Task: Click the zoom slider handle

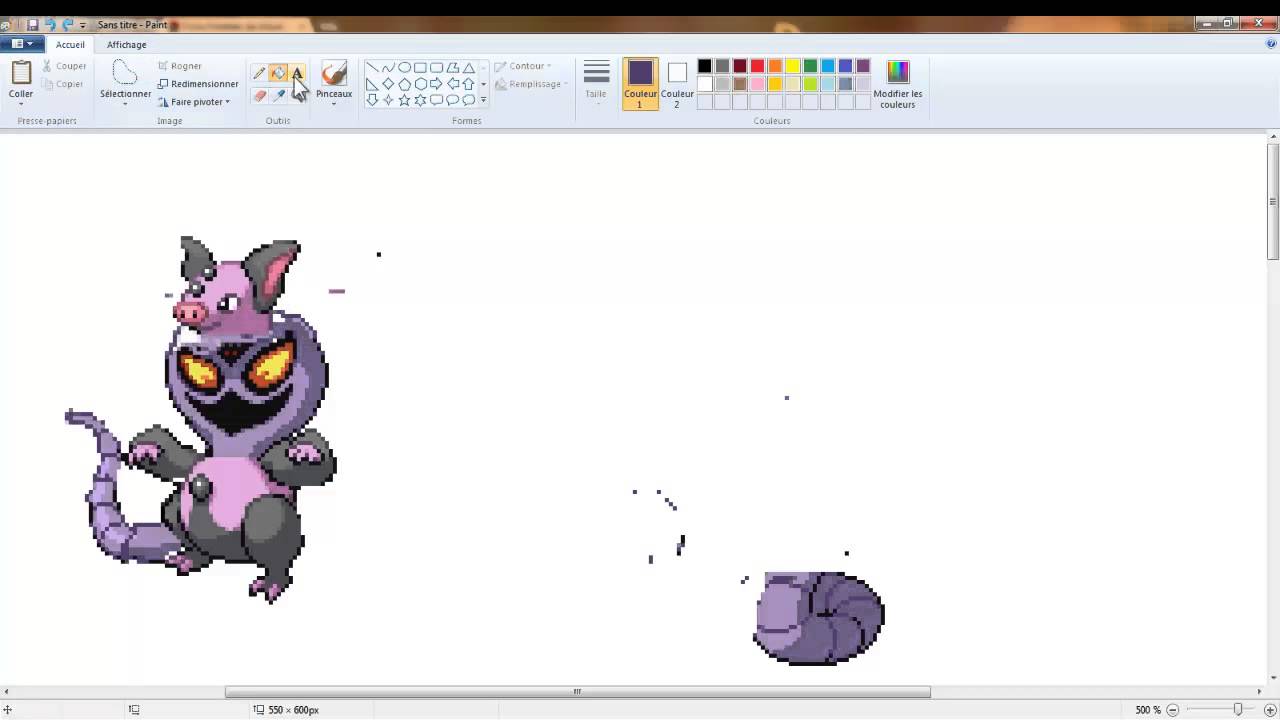Action: (1238, 710)
